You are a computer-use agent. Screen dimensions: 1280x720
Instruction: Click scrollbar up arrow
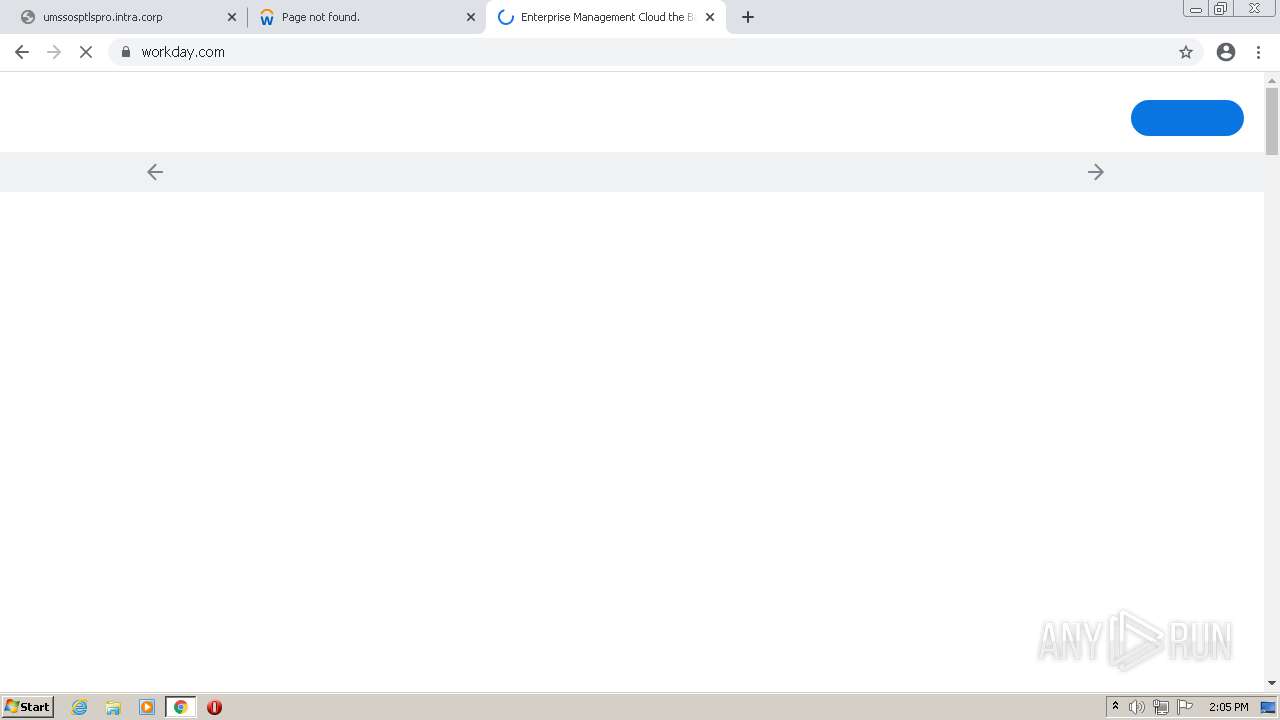click(1272, 79)
